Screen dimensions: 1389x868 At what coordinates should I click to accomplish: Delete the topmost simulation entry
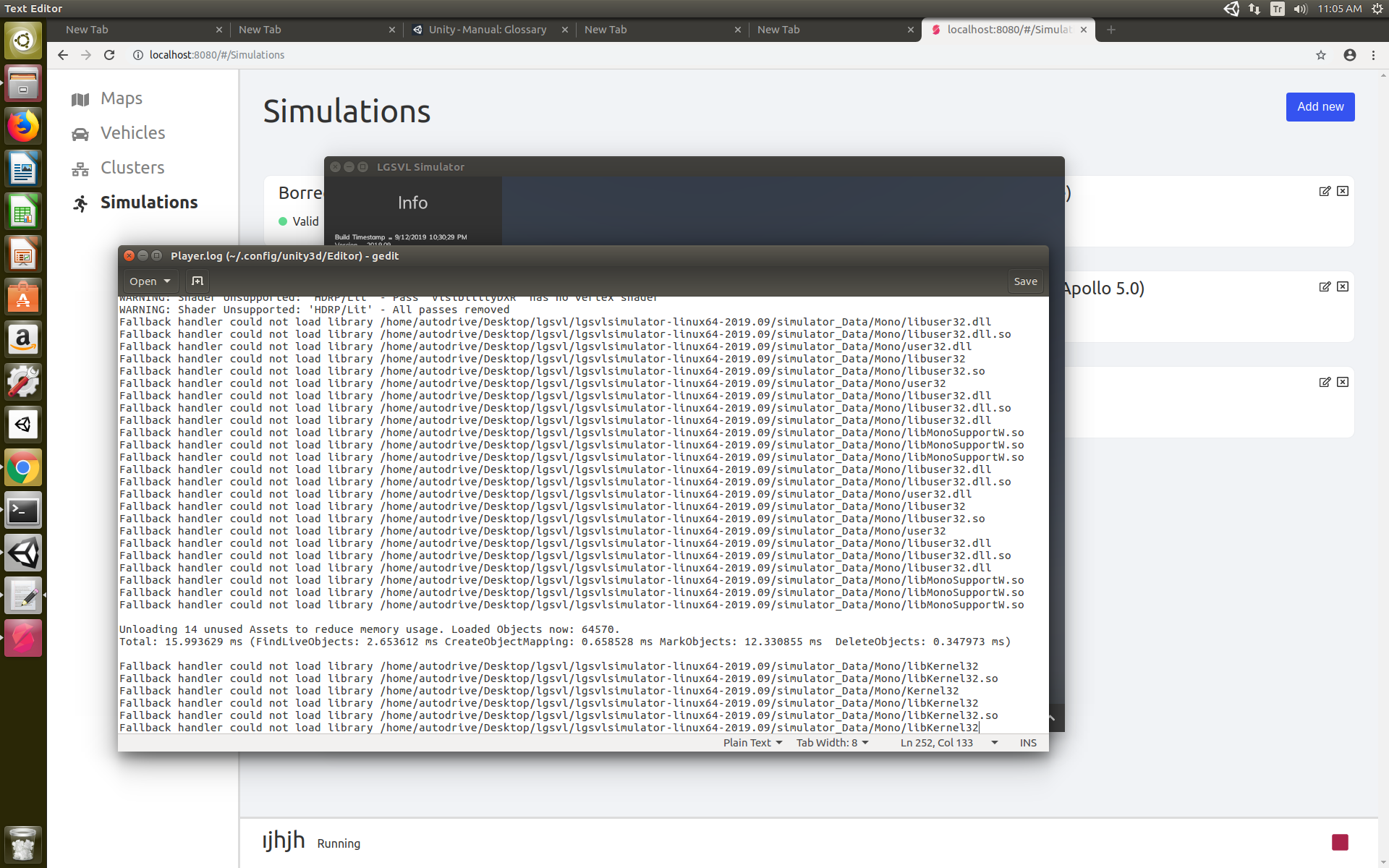tap(1343, 191)
